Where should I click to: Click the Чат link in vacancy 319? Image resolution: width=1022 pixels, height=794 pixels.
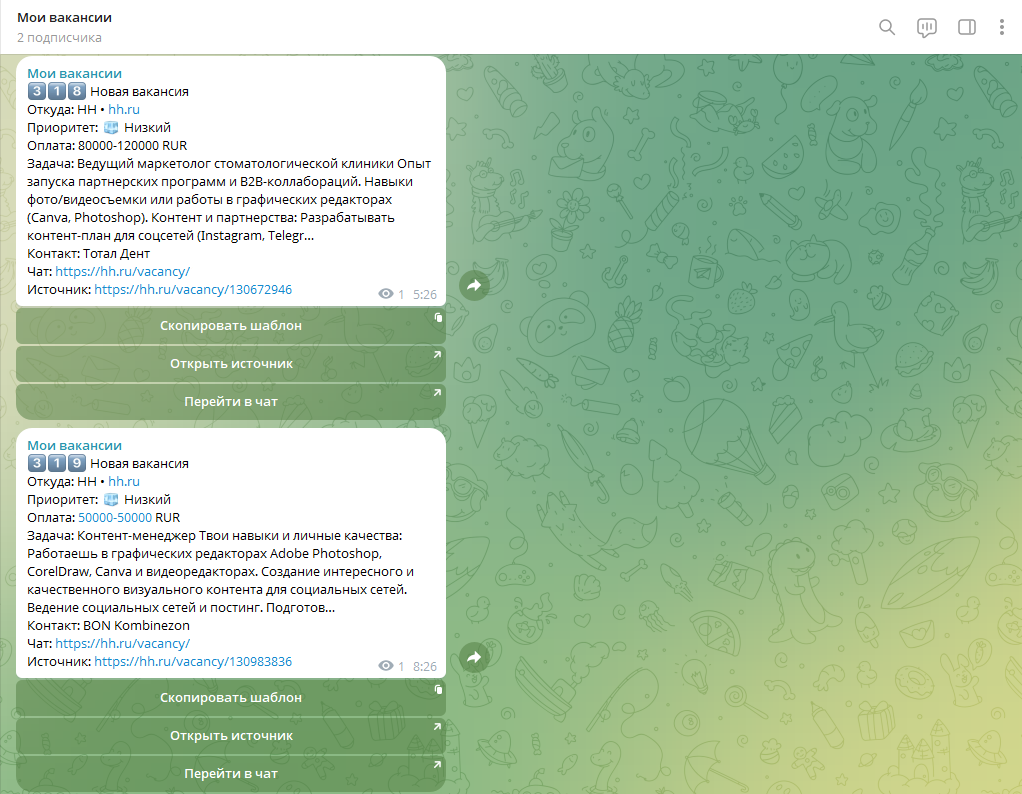[122, 643]
